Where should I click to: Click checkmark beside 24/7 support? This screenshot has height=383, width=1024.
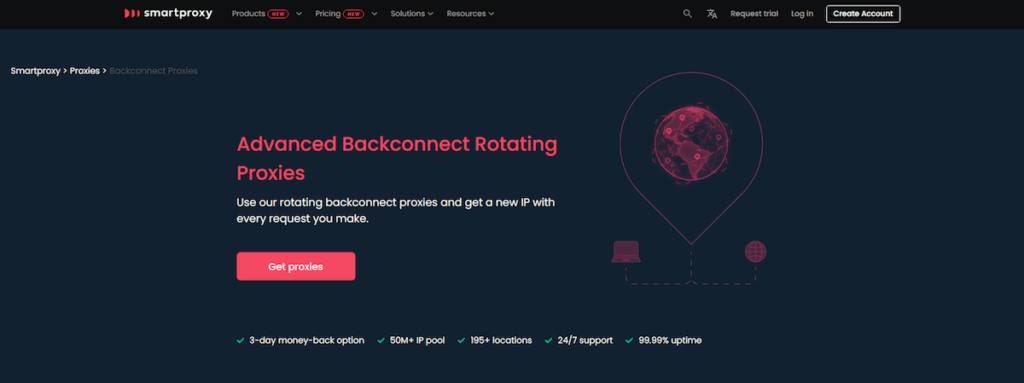(x=549, y=341)
